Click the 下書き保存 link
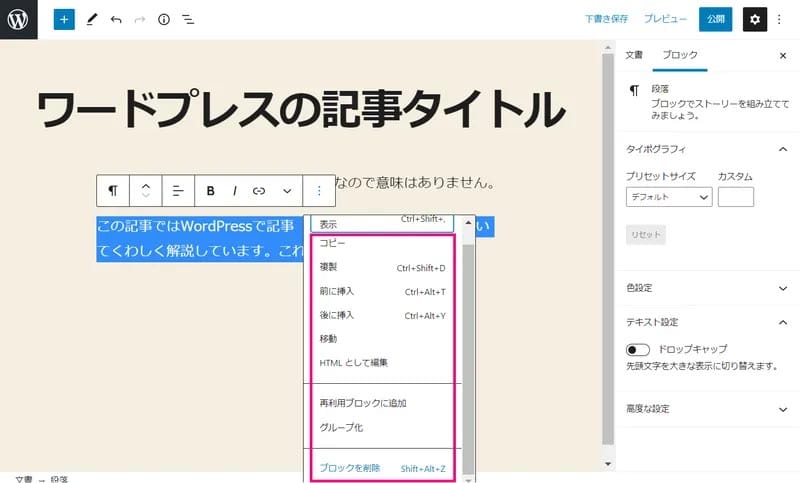The image size is (800, 483). [x=606, y=19]
